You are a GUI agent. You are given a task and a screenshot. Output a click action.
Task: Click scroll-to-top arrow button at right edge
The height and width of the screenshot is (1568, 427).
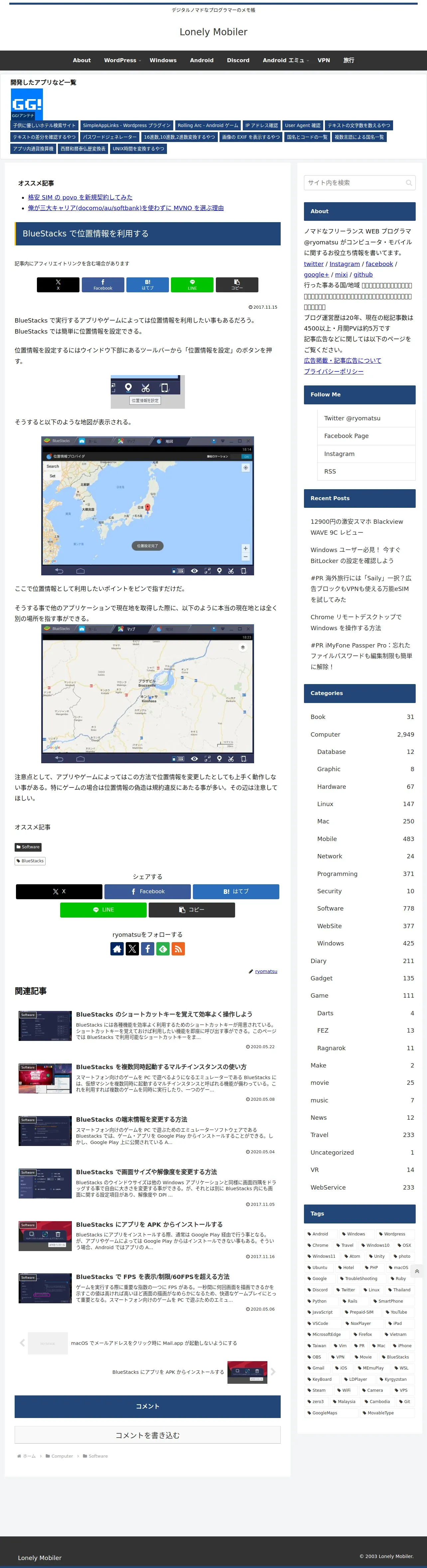pyautogui.click(x=417, y=1271)
